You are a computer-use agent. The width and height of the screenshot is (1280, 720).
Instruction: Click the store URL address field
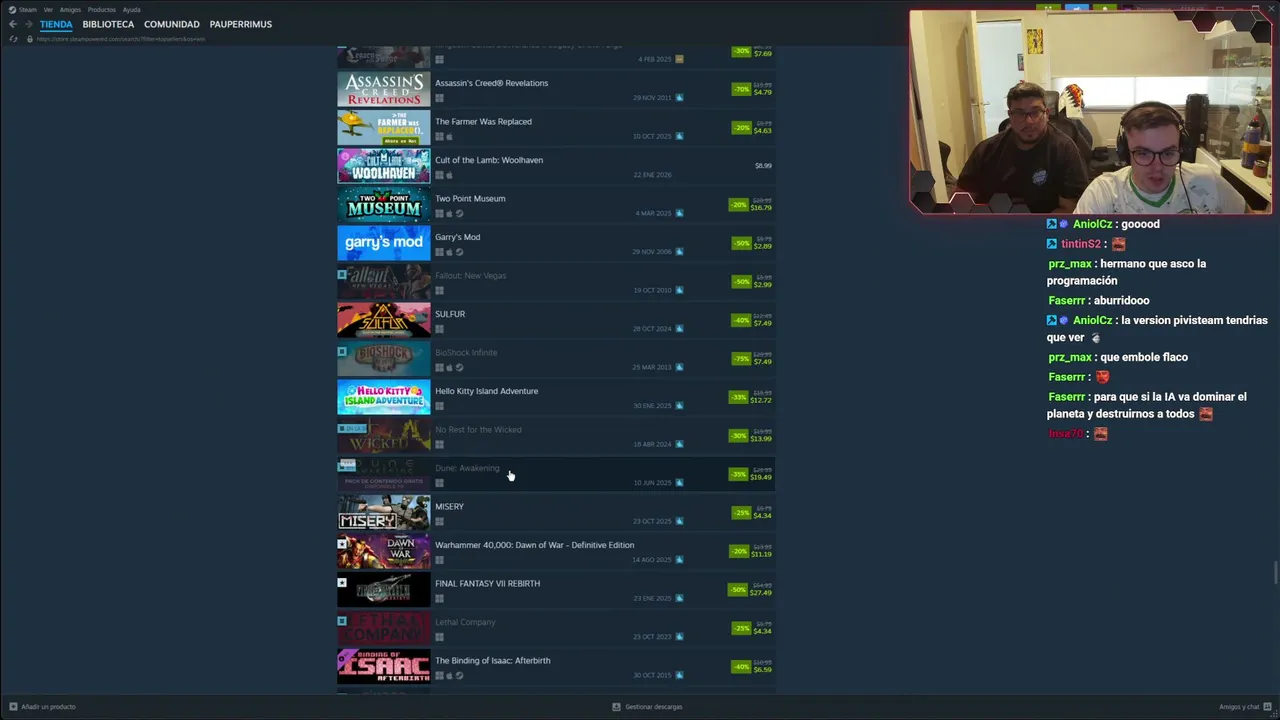coord(121,39)
